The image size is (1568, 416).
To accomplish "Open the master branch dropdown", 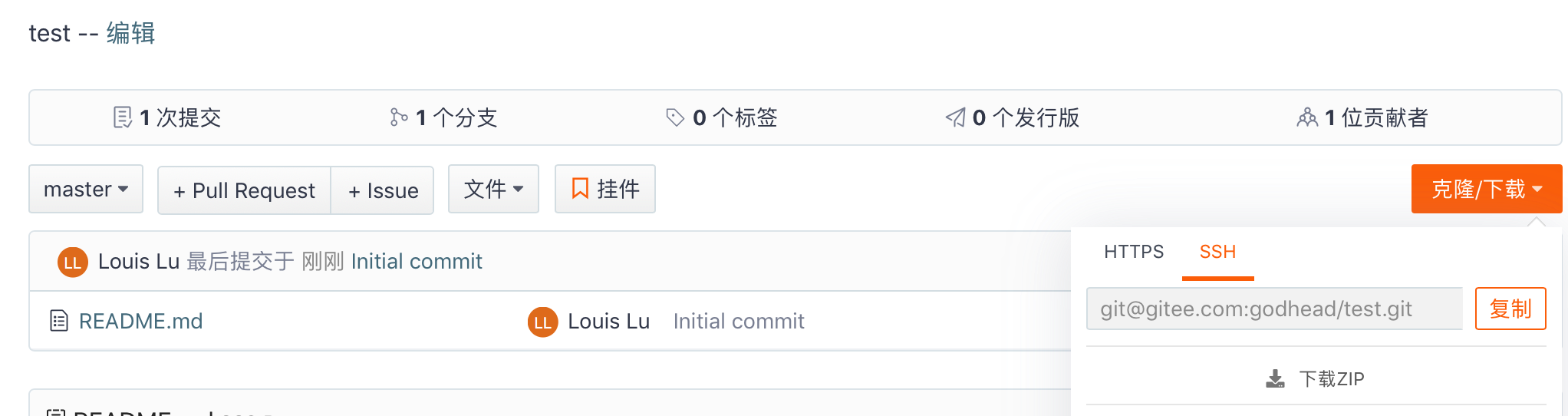I will (x=86, y=189).
